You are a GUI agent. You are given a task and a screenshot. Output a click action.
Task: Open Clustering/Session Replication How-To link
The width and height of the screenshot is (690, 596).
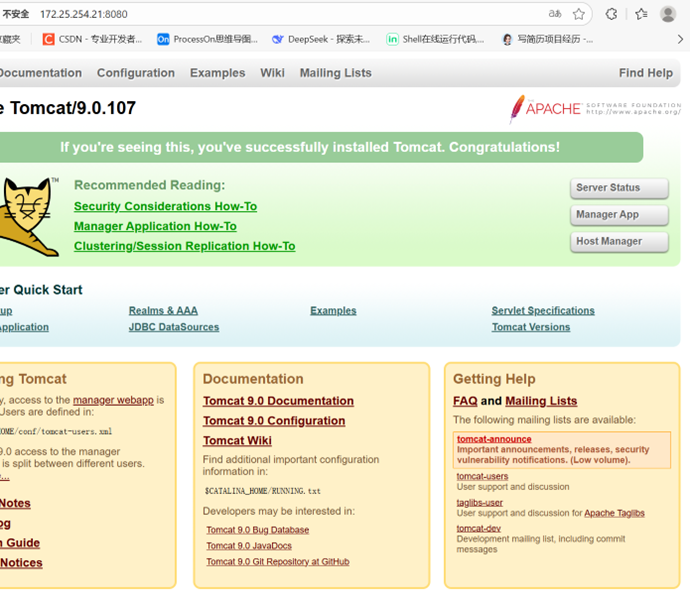184,246
